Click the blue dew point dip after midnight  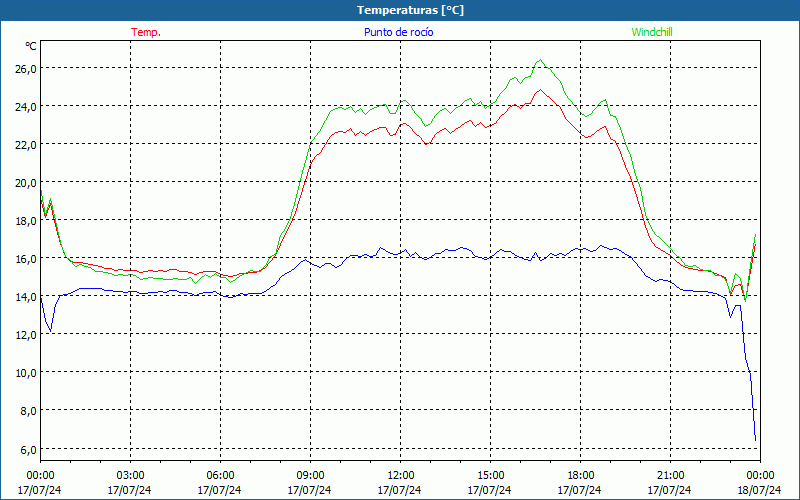click(x=50, y=331)
